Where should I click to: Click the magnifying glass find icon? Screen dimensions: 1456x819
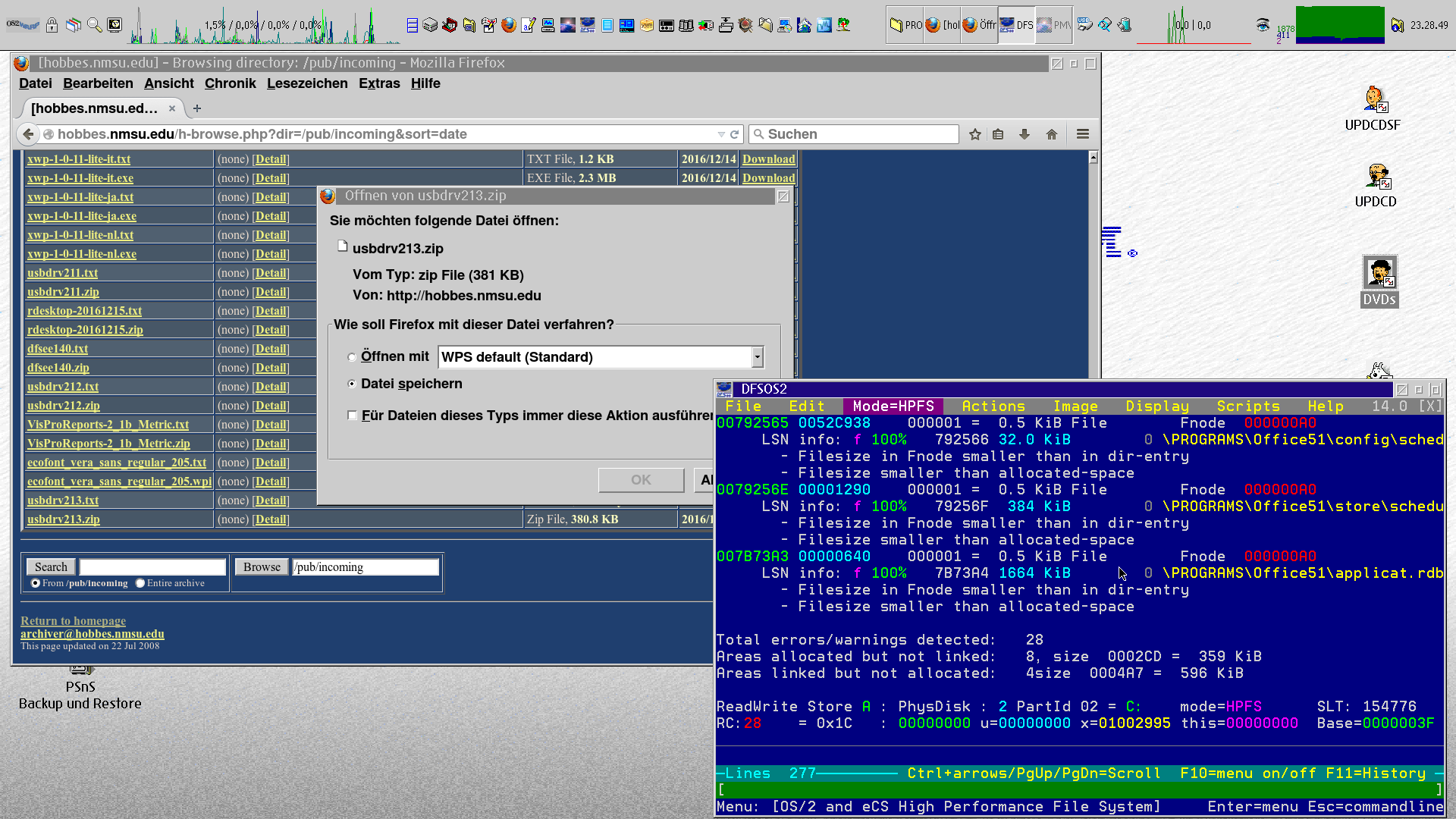pyautogui.click(x=95, y=25)
